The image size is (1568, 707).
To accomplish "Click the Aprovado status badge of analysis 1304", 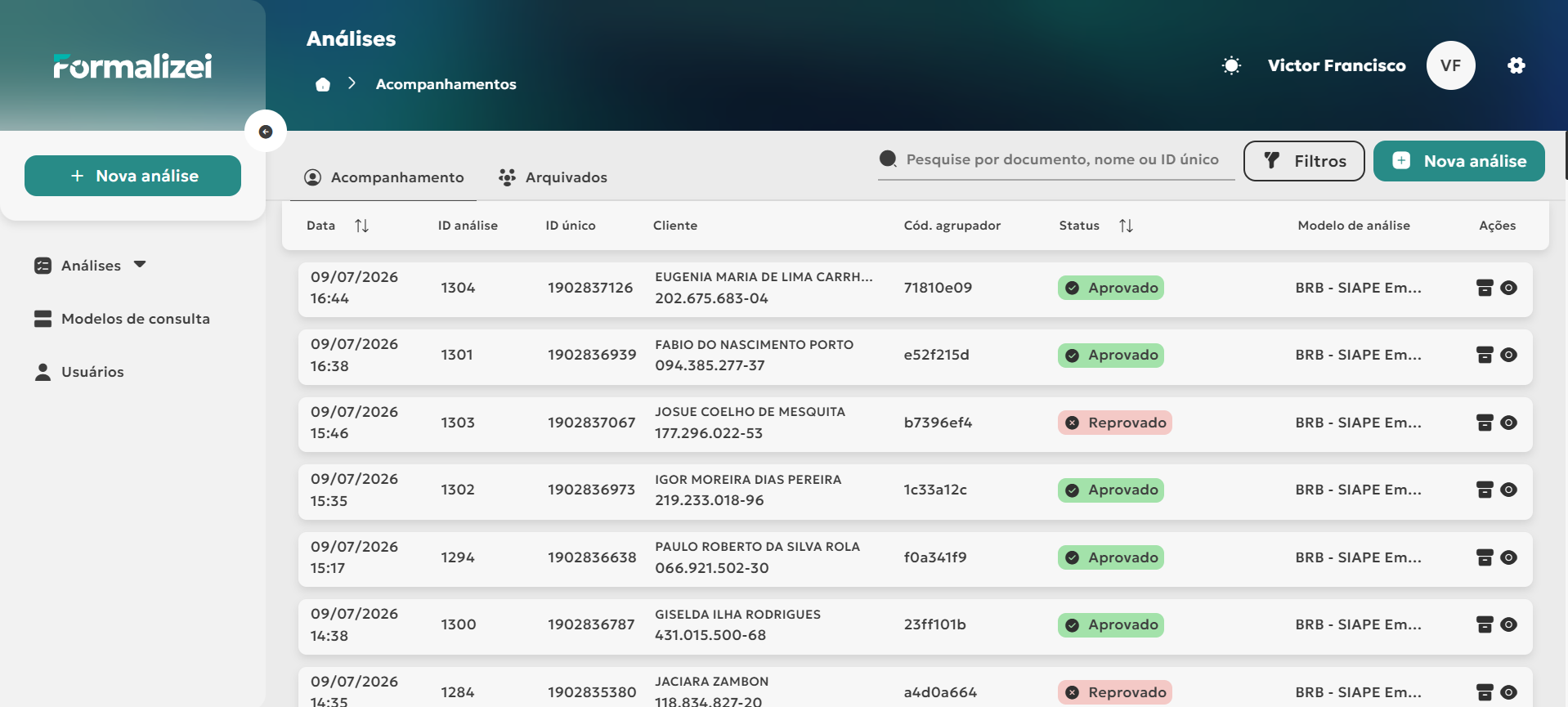I will [x=1111, y=288].
